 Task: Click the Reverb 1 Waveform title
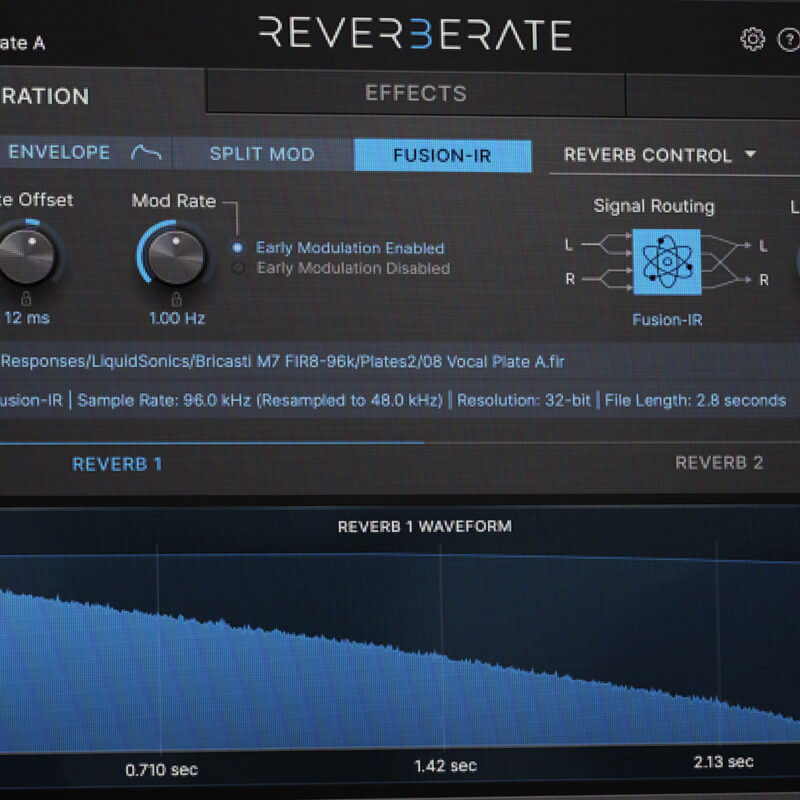(x=424, y=527)
